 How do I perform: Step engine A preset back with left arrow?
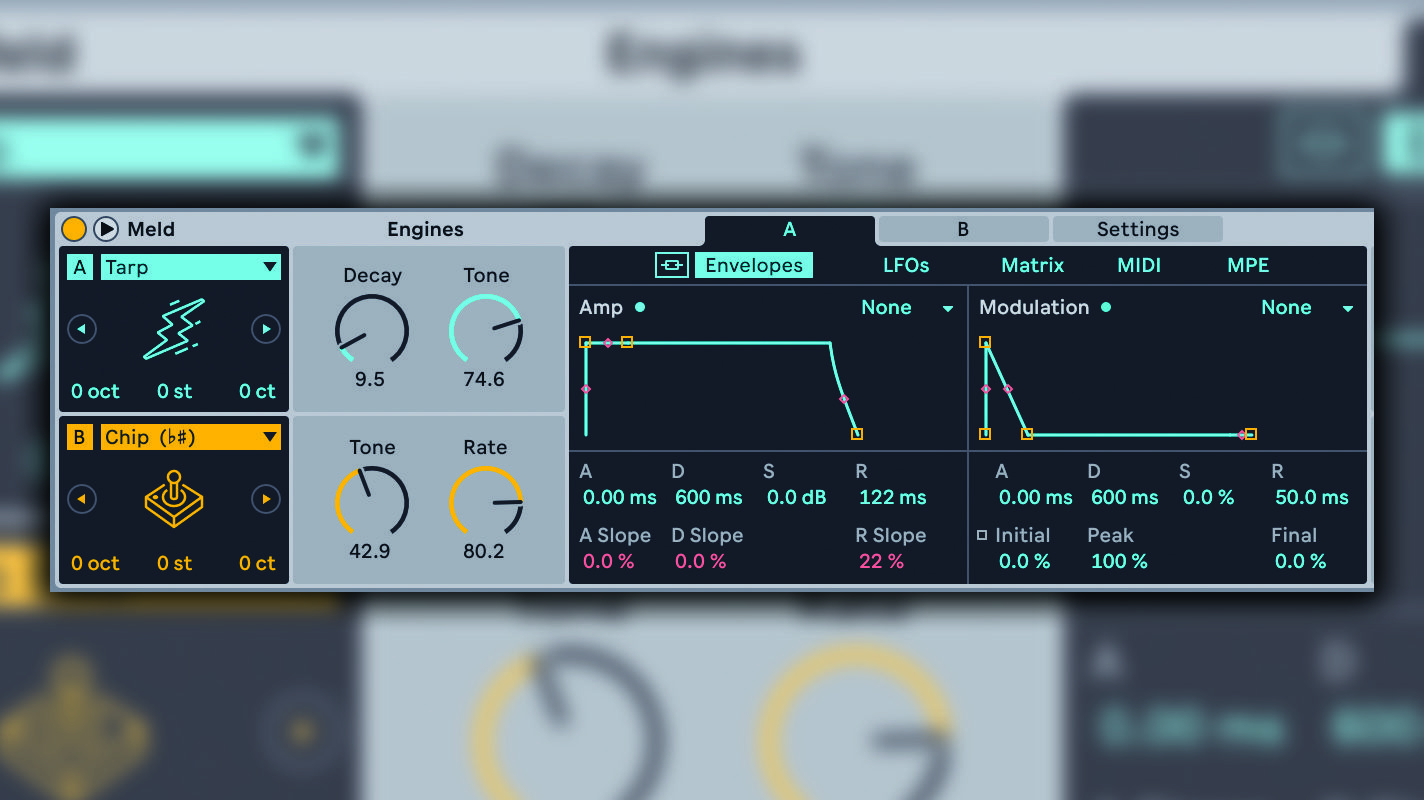[x=81, y=329]
